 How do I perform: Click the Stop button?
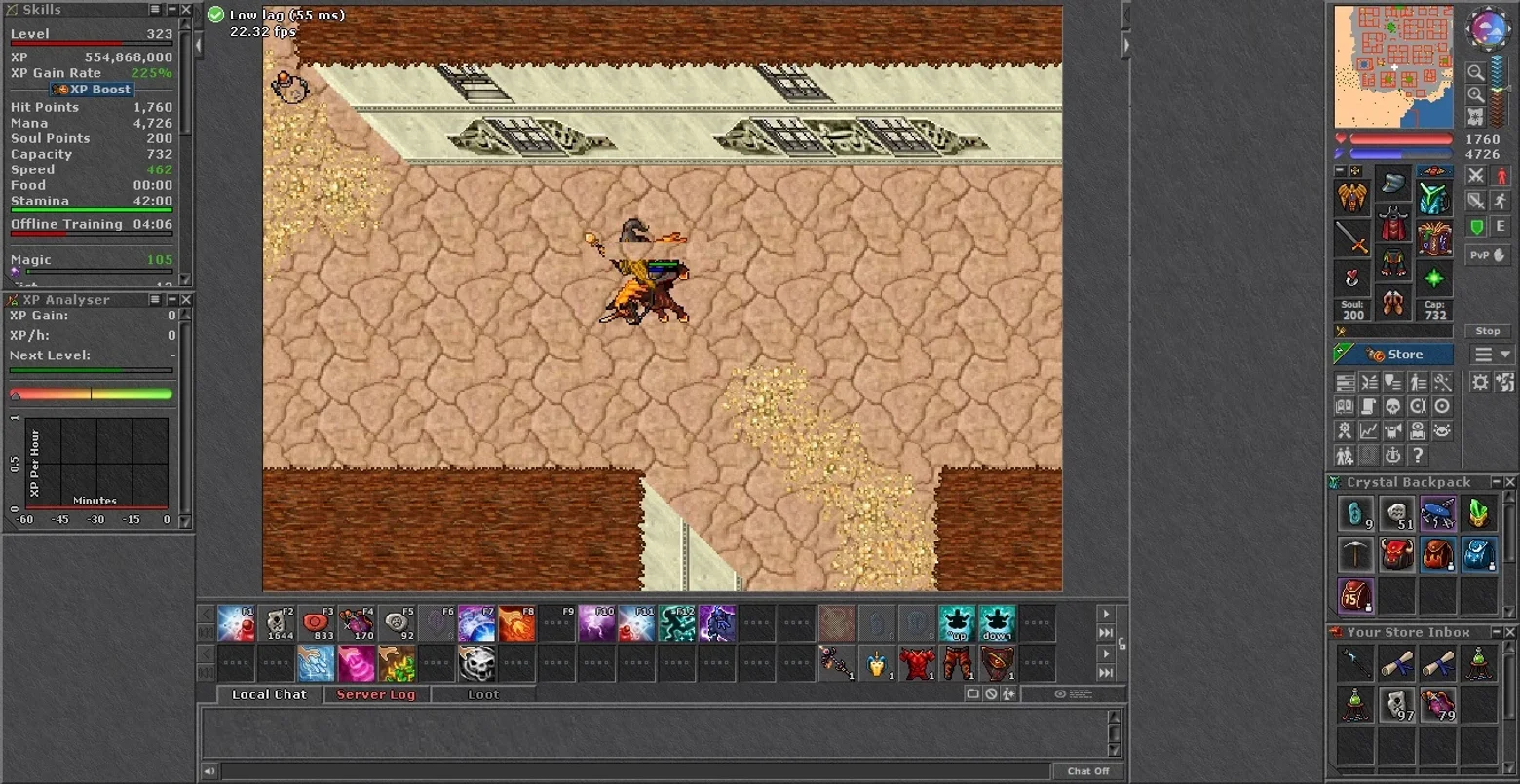click(1488, 331)
